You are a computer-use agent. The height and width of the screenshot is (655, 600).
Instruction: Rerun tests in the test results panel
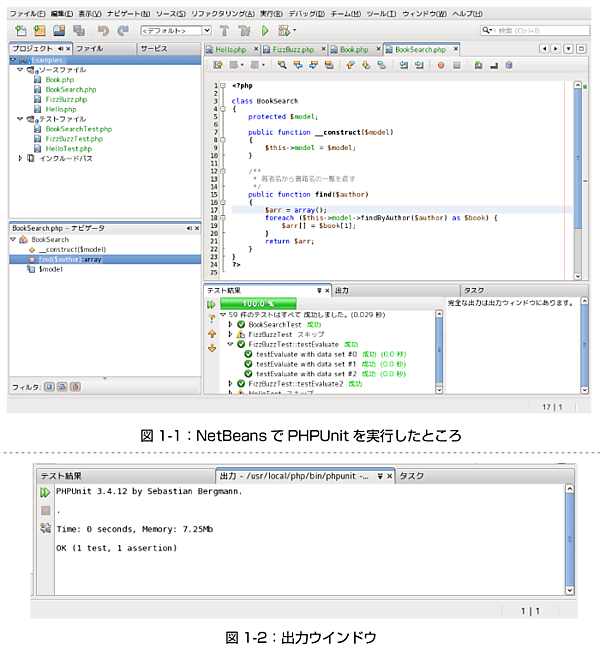coord(212,303)
